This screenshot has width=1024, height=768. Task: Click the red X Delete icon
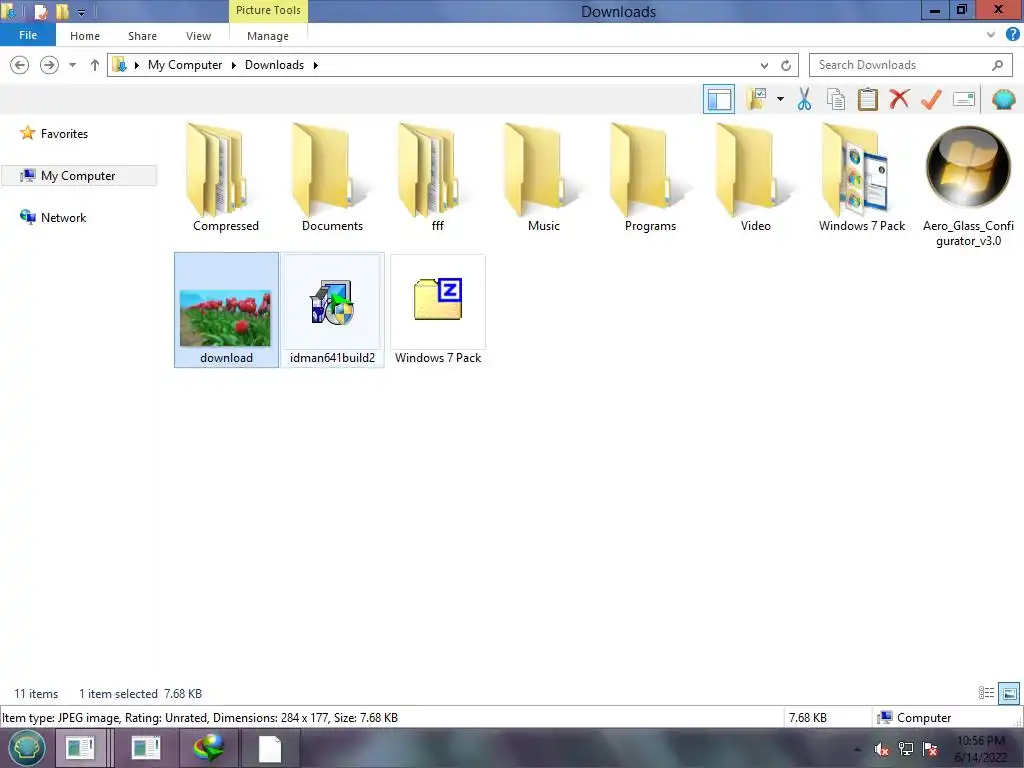(899, 99)
